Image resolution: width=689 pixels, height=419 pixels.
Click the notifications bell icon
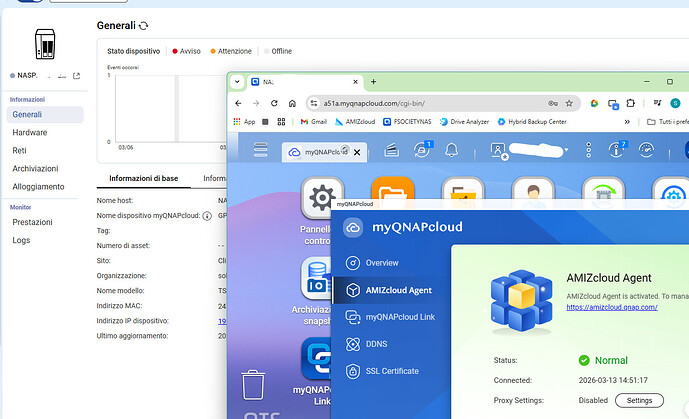[x=451, y=151]
